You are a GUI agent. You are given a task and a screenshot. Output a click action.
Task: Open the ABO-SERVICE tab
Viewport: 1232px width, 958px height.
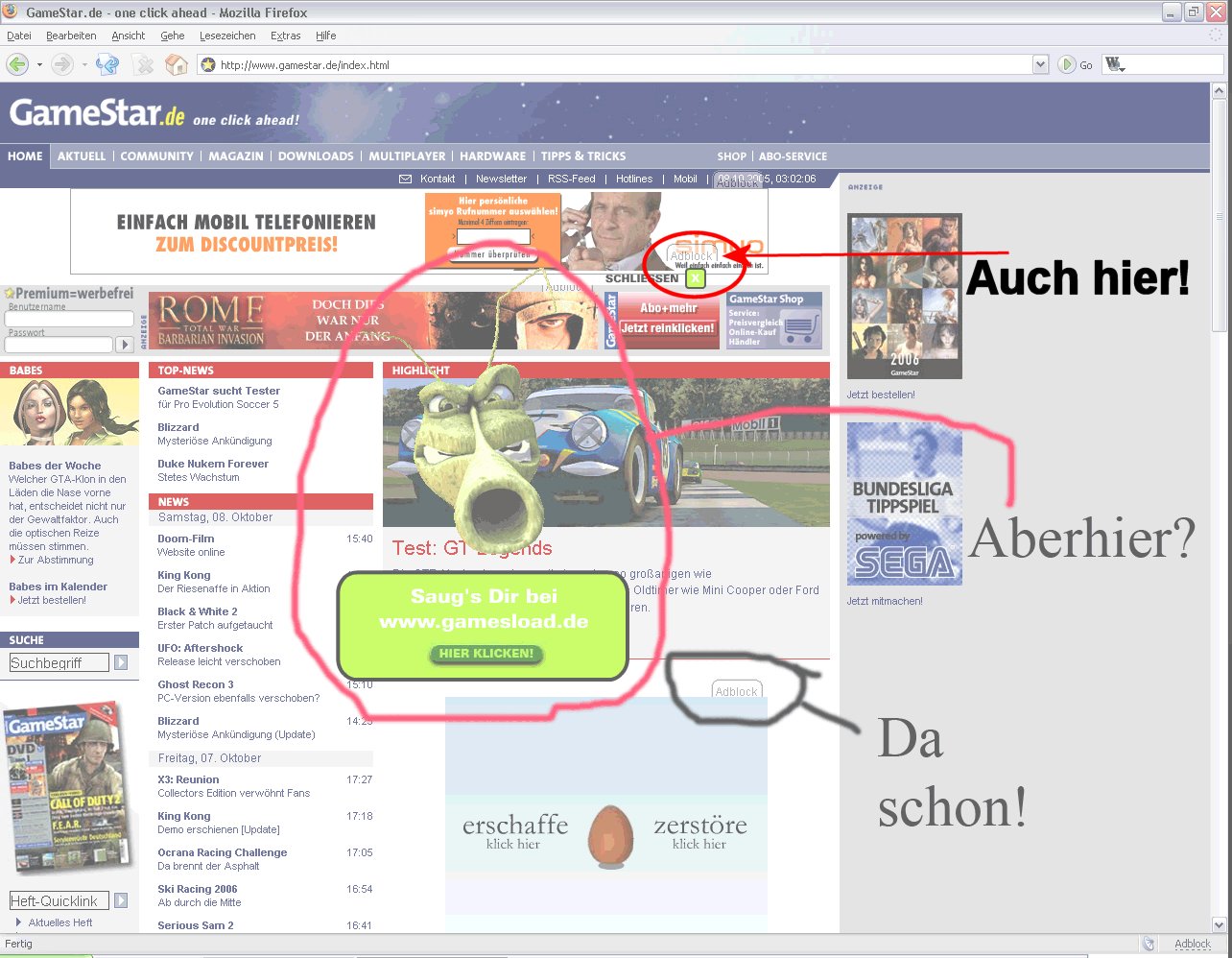click(793, 156)
